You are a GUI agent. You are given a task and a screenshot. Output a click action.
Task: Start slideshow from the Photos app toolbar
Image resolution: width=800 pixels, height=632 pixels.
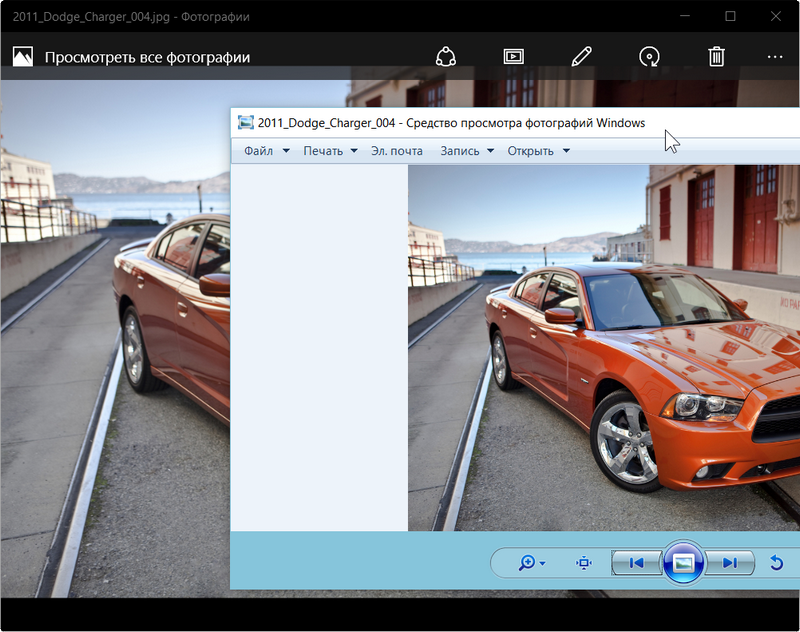[x=513, y=57]
